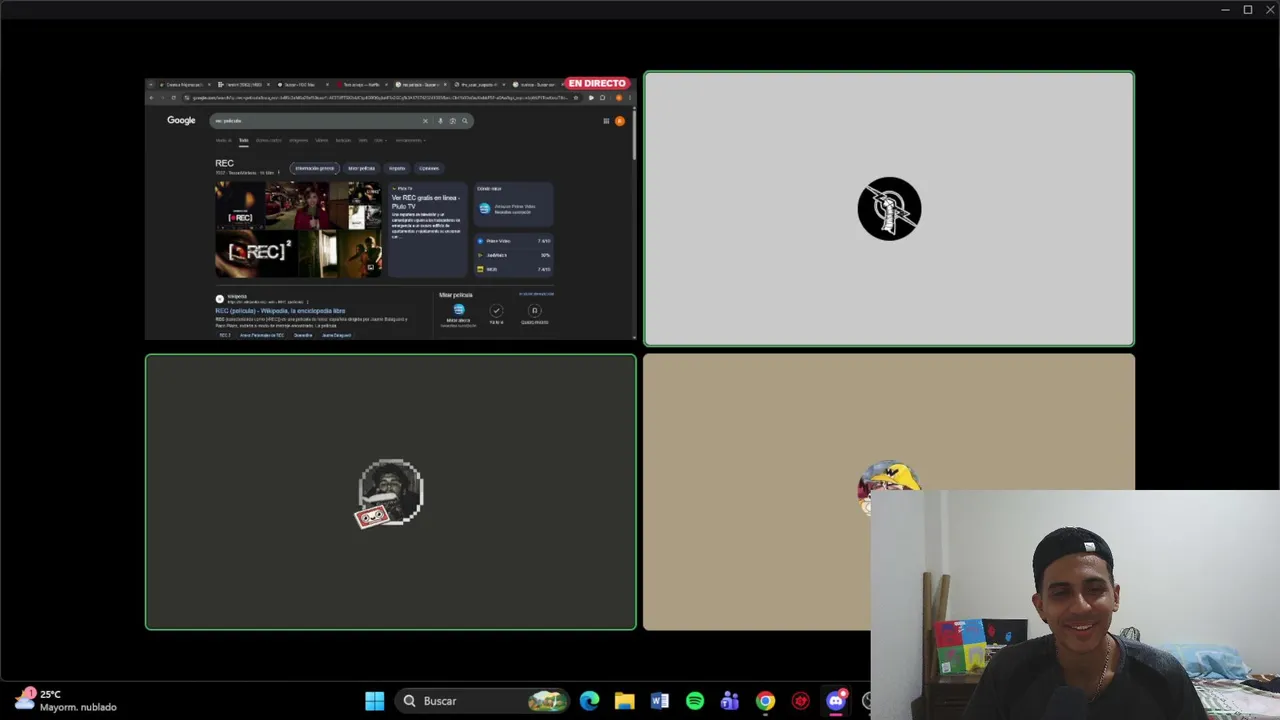Click the Discord icon in the taskbar
This screenshot has width=1280, height=720.
click(x=836, y=701)
